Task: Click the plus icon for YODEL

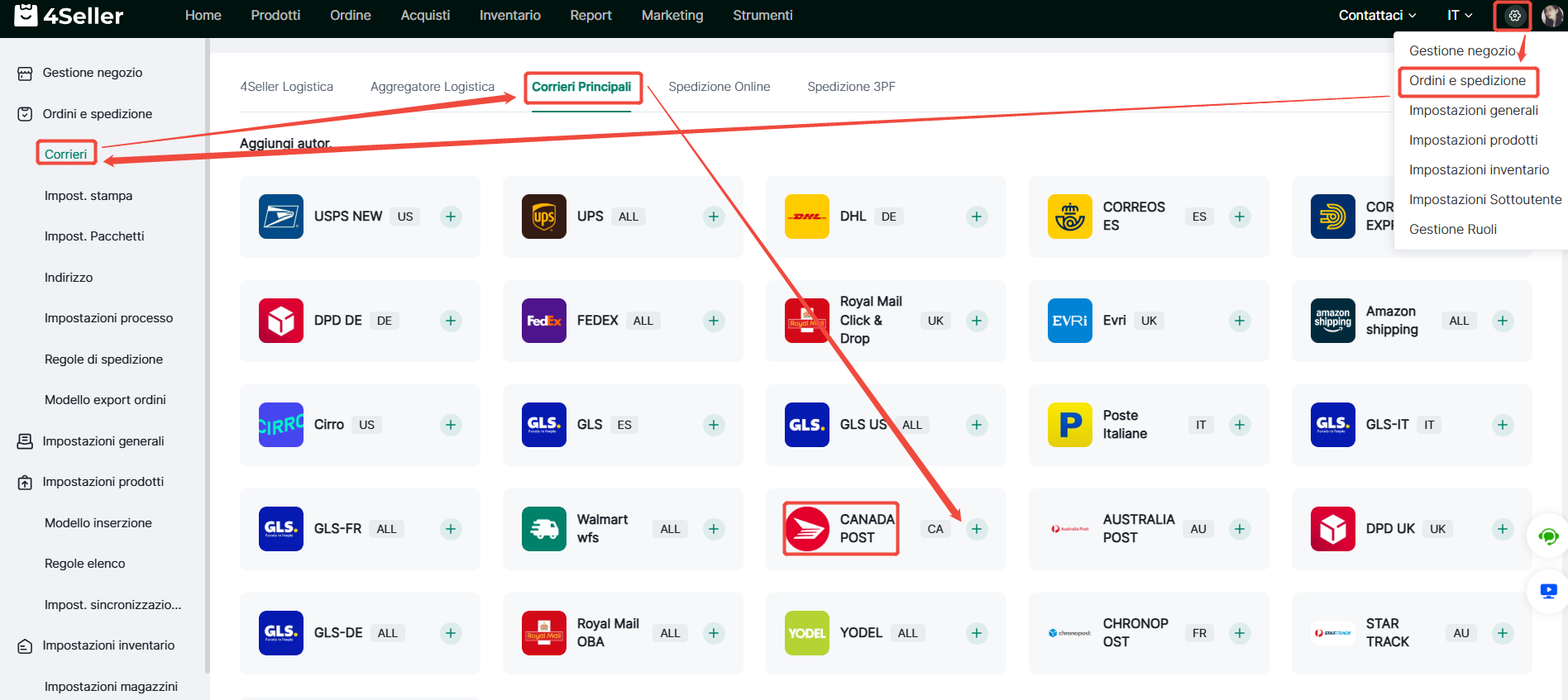Action: (x=977, y=633)
